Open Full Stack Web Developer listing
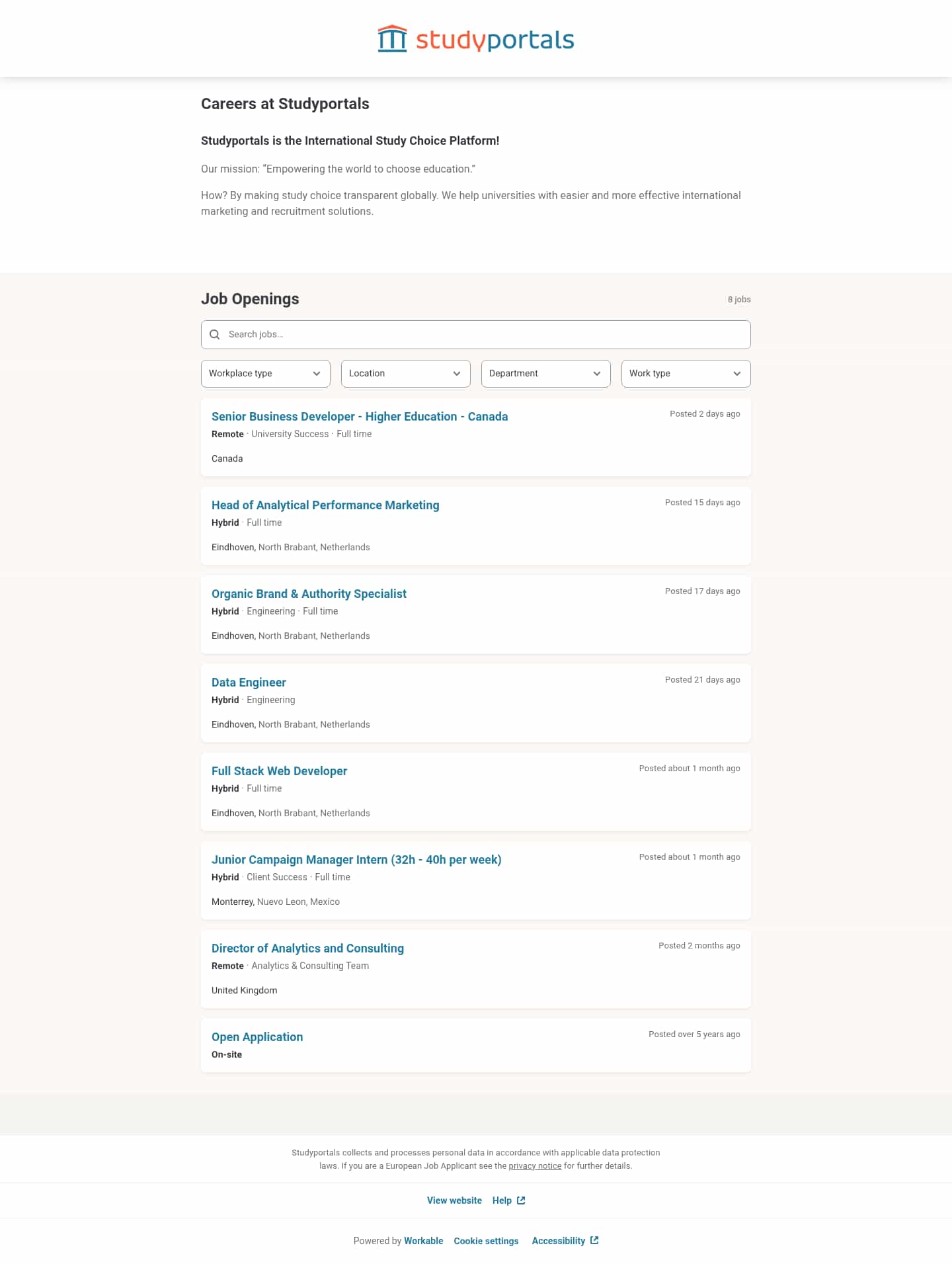952x1264 pixels. point(279,771)
